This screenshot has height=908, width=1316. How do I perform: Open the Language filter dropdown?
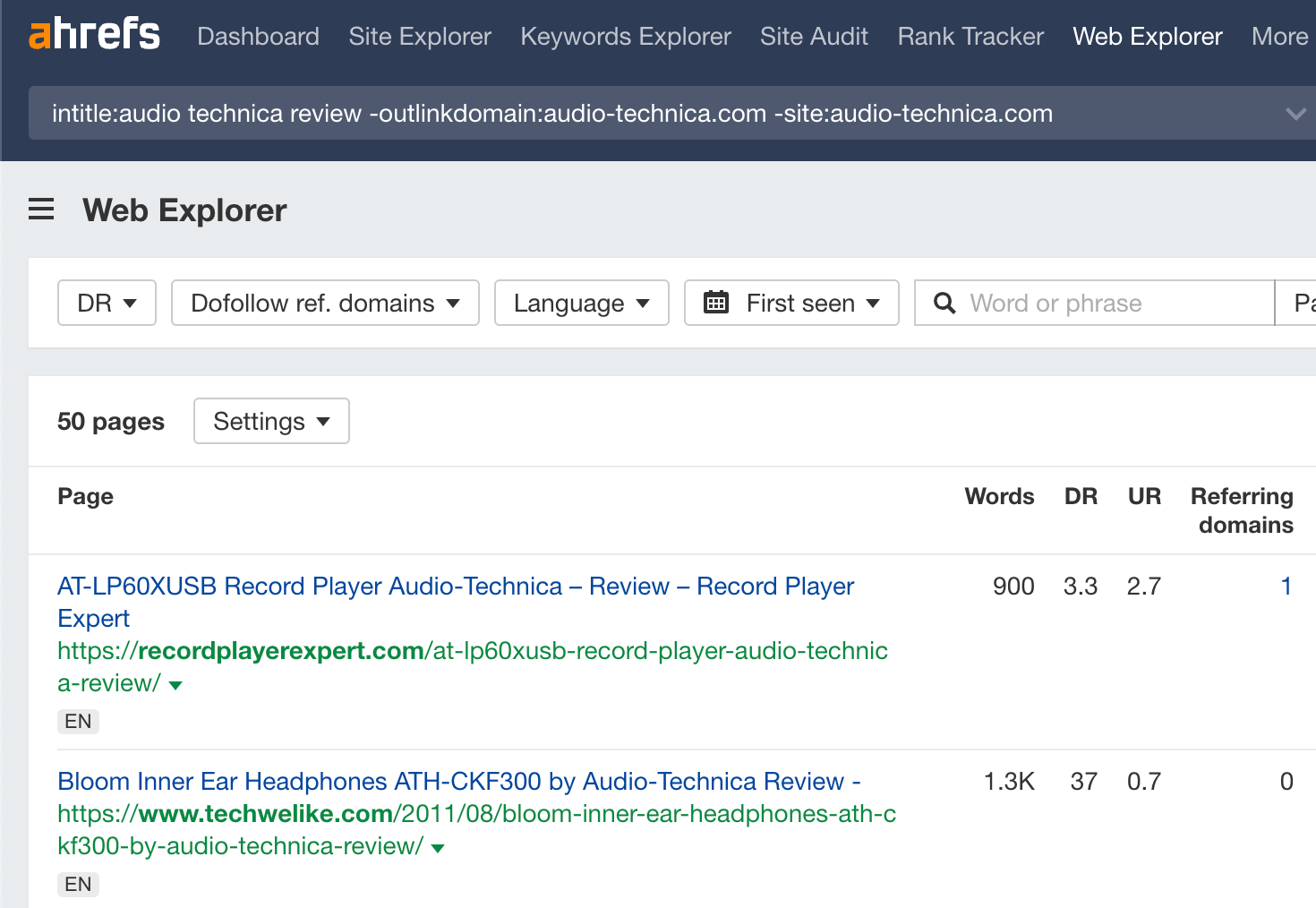click(581, 303)
